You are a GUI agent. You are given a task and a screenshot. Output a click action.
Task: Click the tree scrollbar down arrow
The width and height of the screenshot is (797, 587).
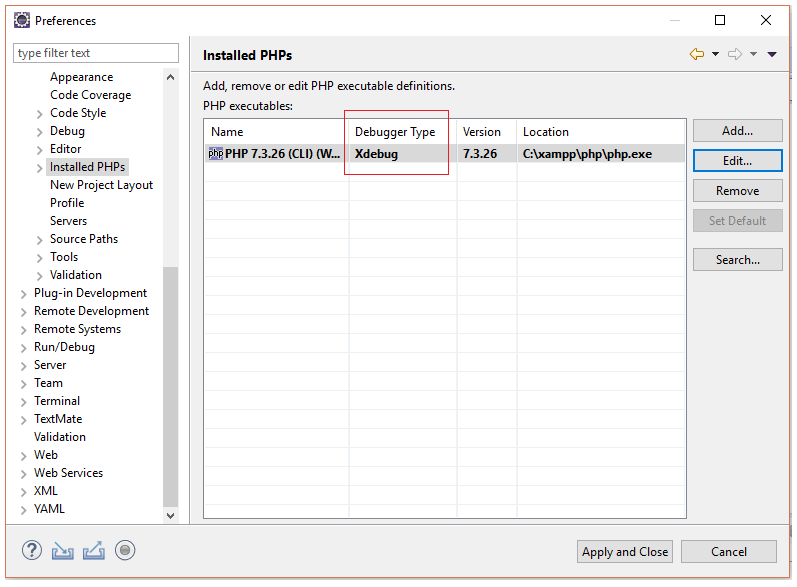click(x=170, y=515)
